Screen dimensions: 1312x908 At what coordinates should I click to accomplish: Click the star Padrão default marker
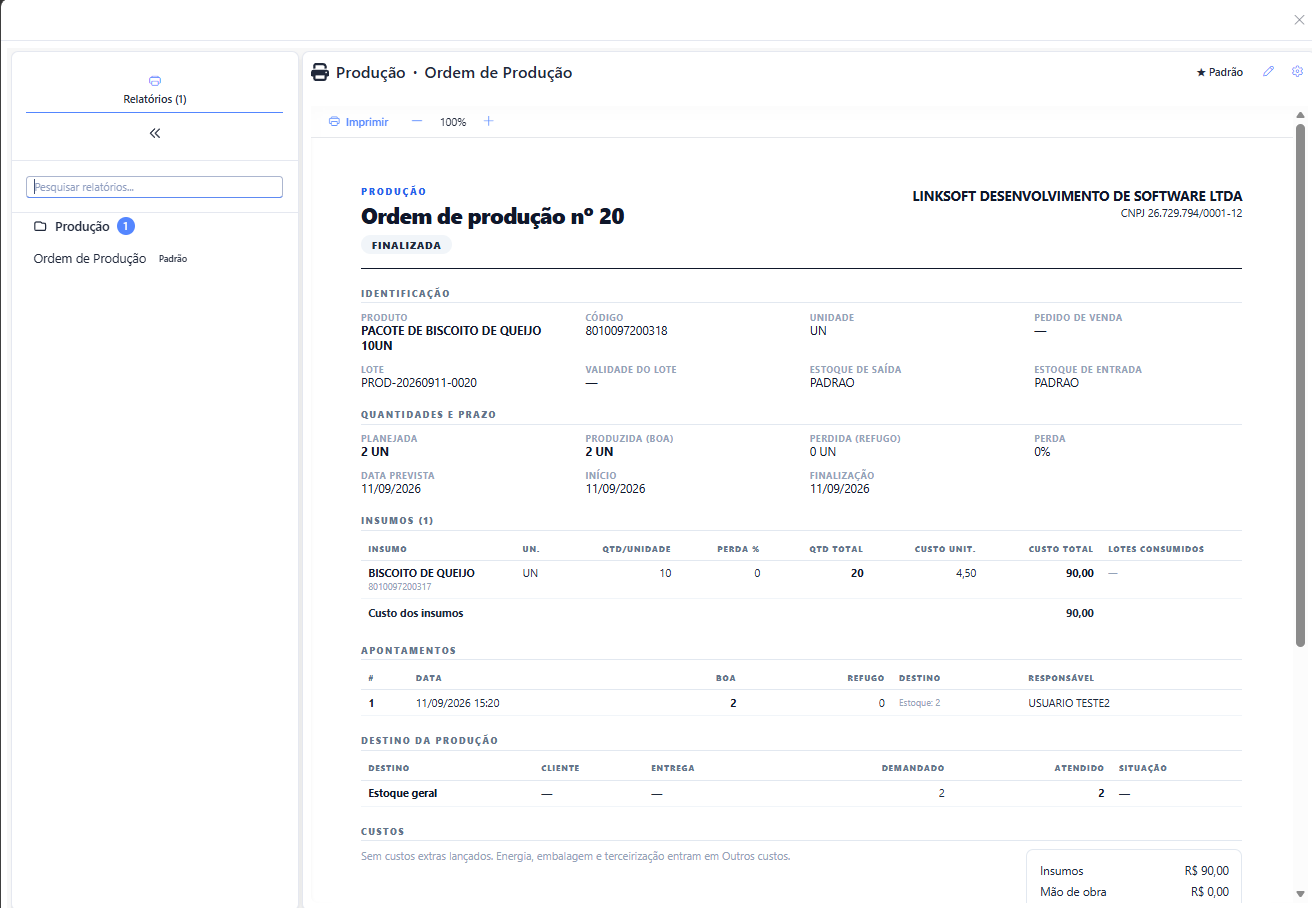(x=1220, y=72)
